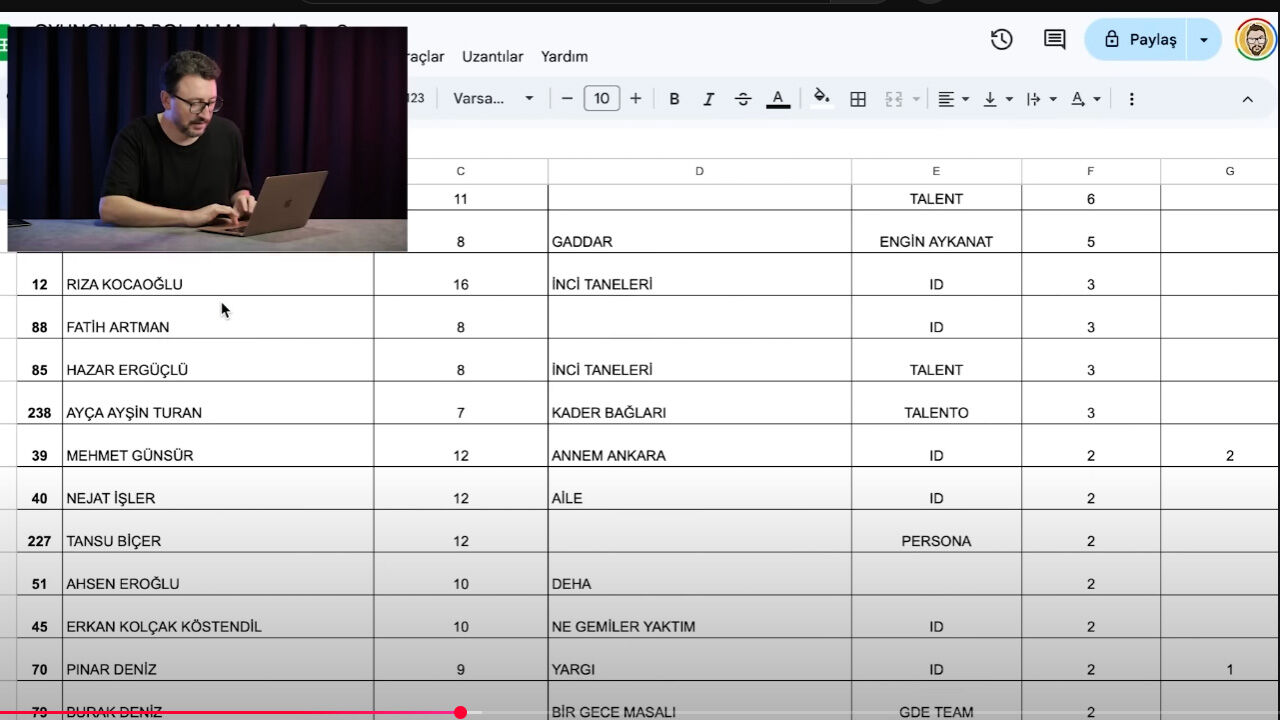The width and height of the screenshot is (1280, 720).
Task: Click the Google account profile avatar
Action: 1255,40
